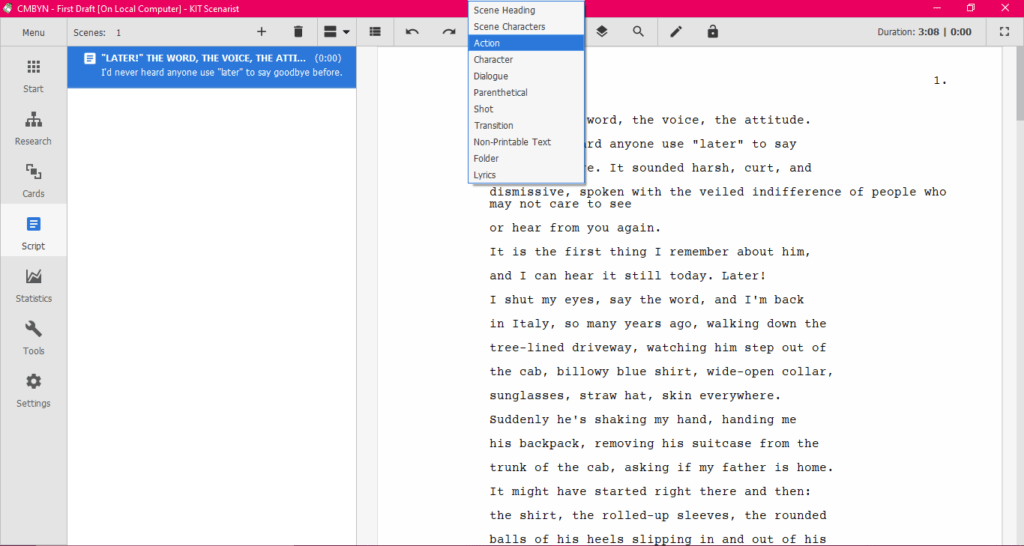Viewport: 1024px width, 546px height.
Task: Click line "It might have started right there"
Action: pyautogui.click(x=650, y=491)
